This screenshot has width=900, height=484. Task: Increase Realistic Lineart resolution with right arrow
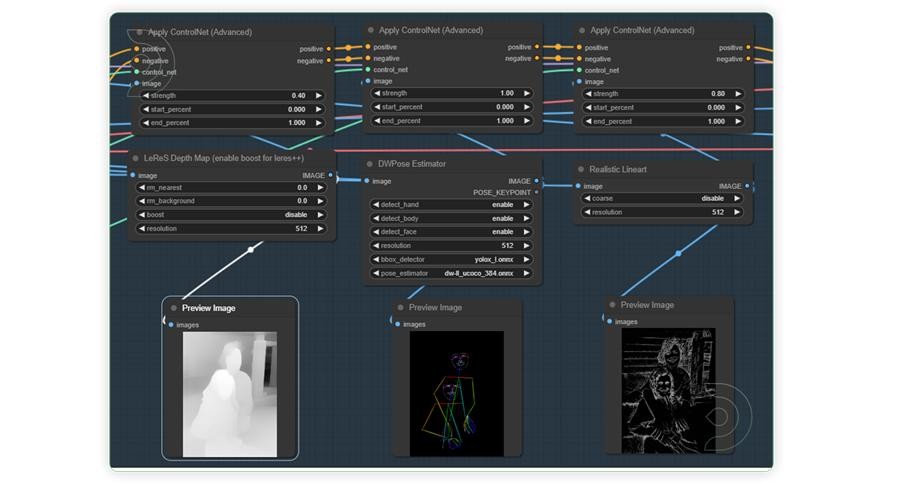(x=738, y=212)
